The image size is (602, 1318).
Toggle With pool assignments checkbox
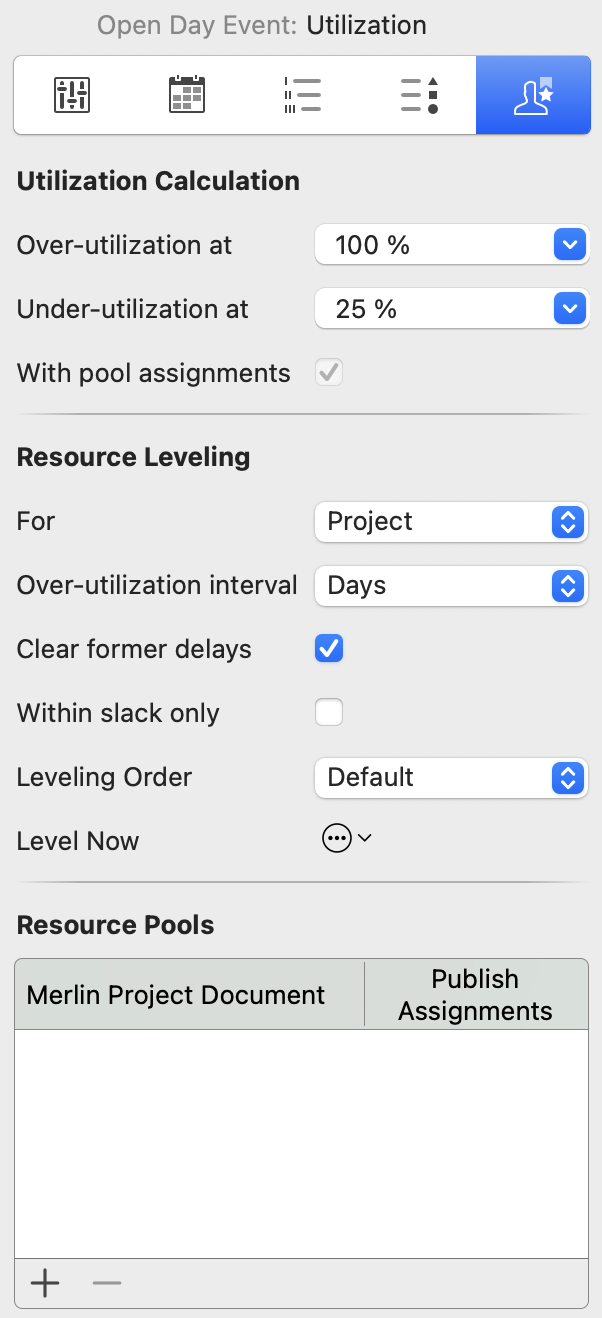click(329, 373)
